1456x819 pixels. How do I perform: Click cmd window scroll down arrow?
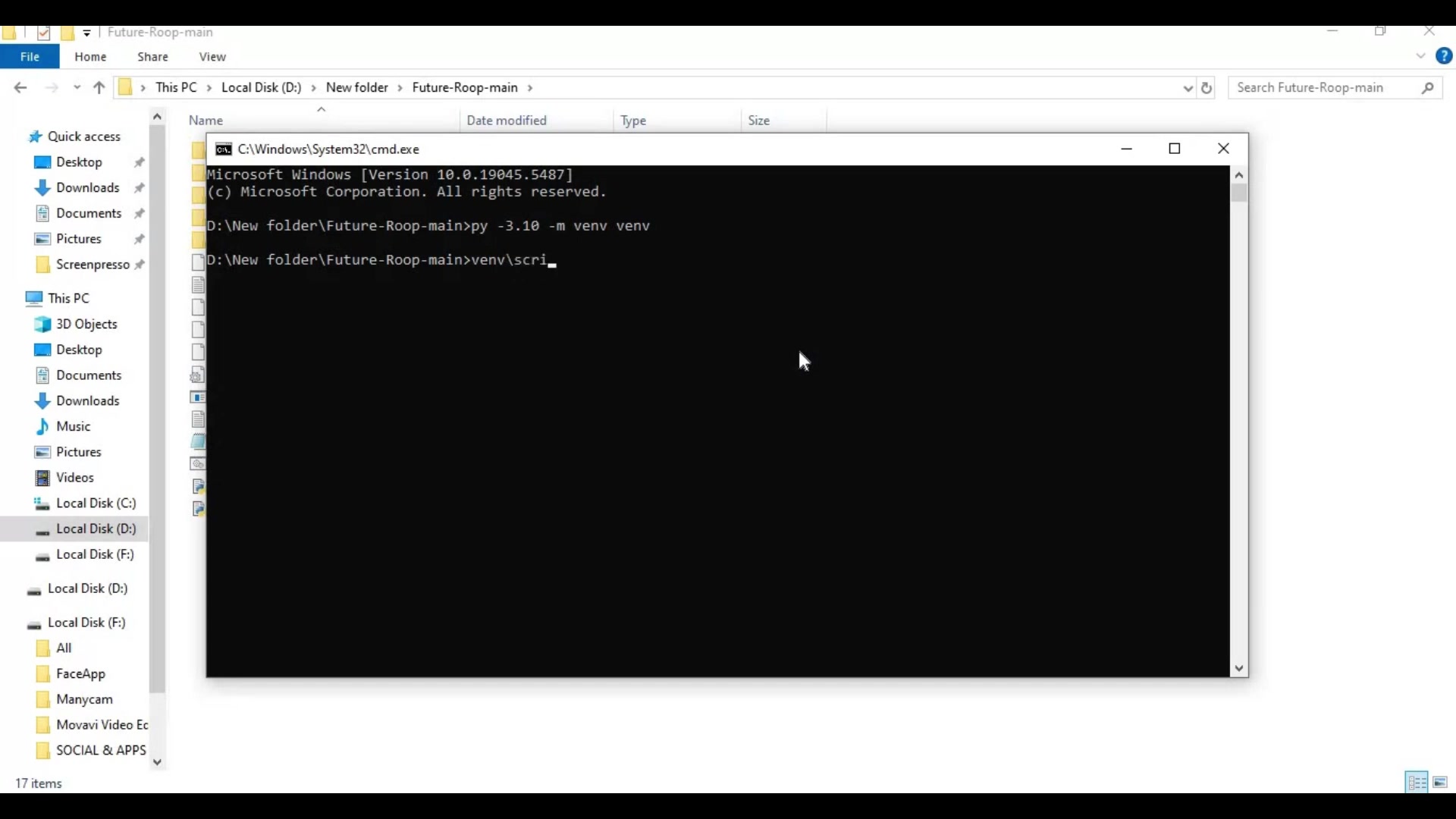pos(1239,669)
